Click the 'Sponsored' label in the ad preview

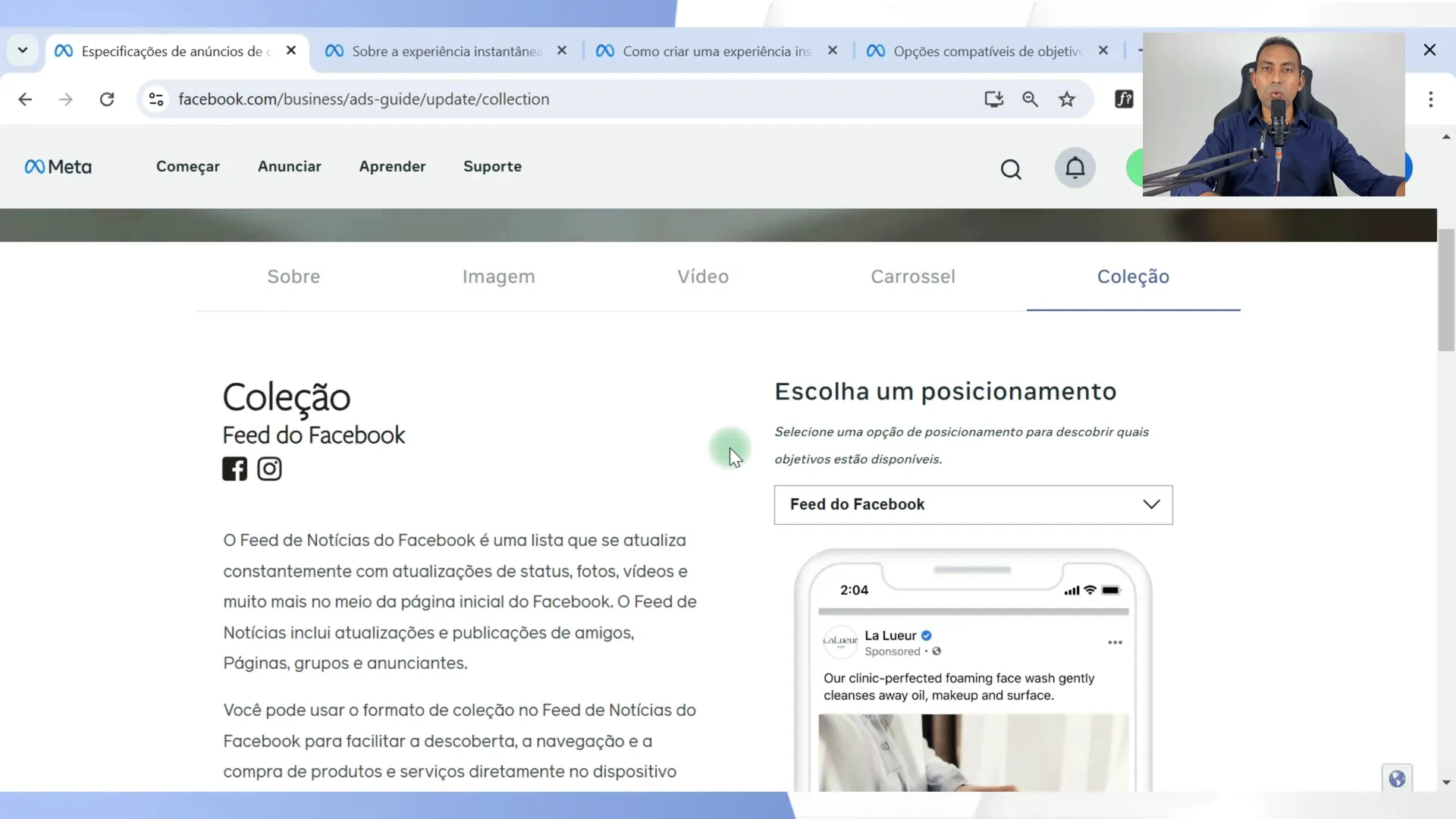[892, 651]
